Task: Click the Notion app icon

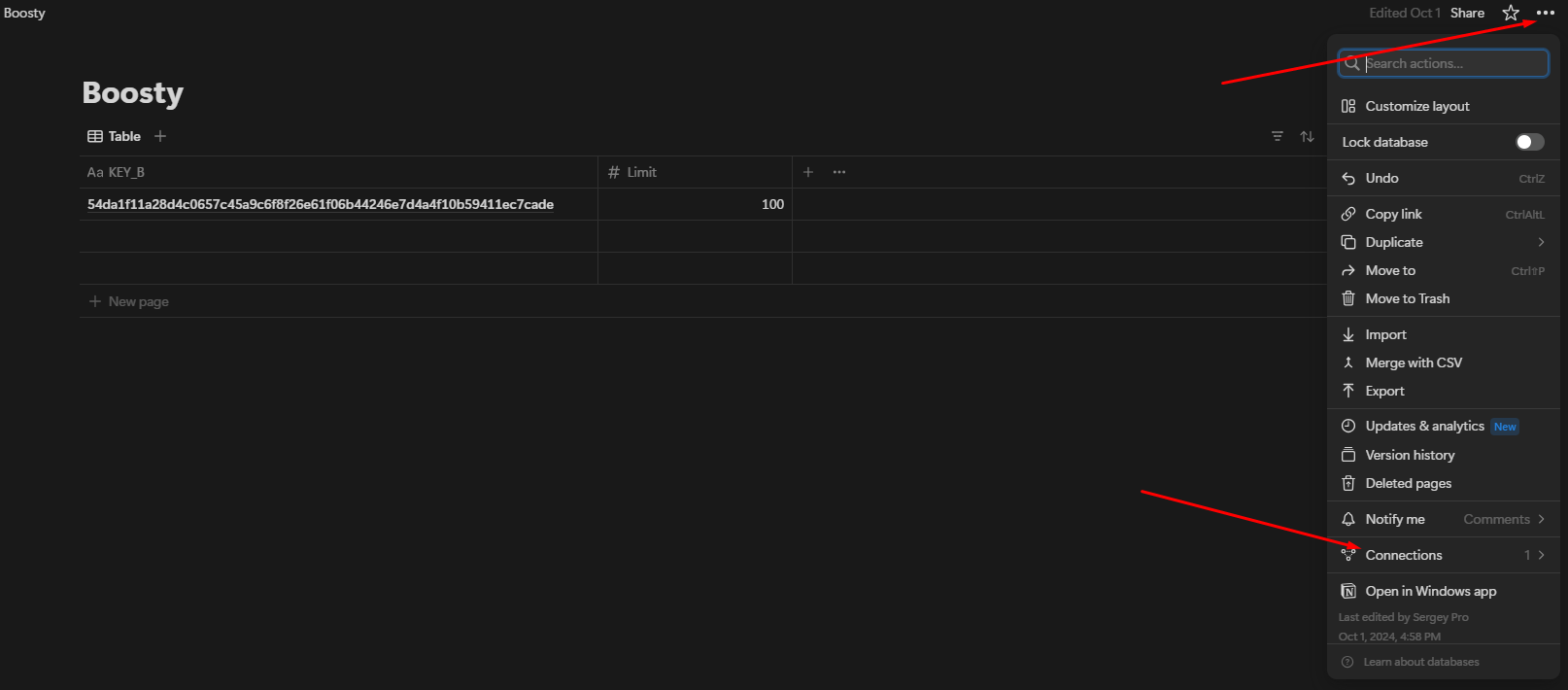Action: coord(1348,591)
